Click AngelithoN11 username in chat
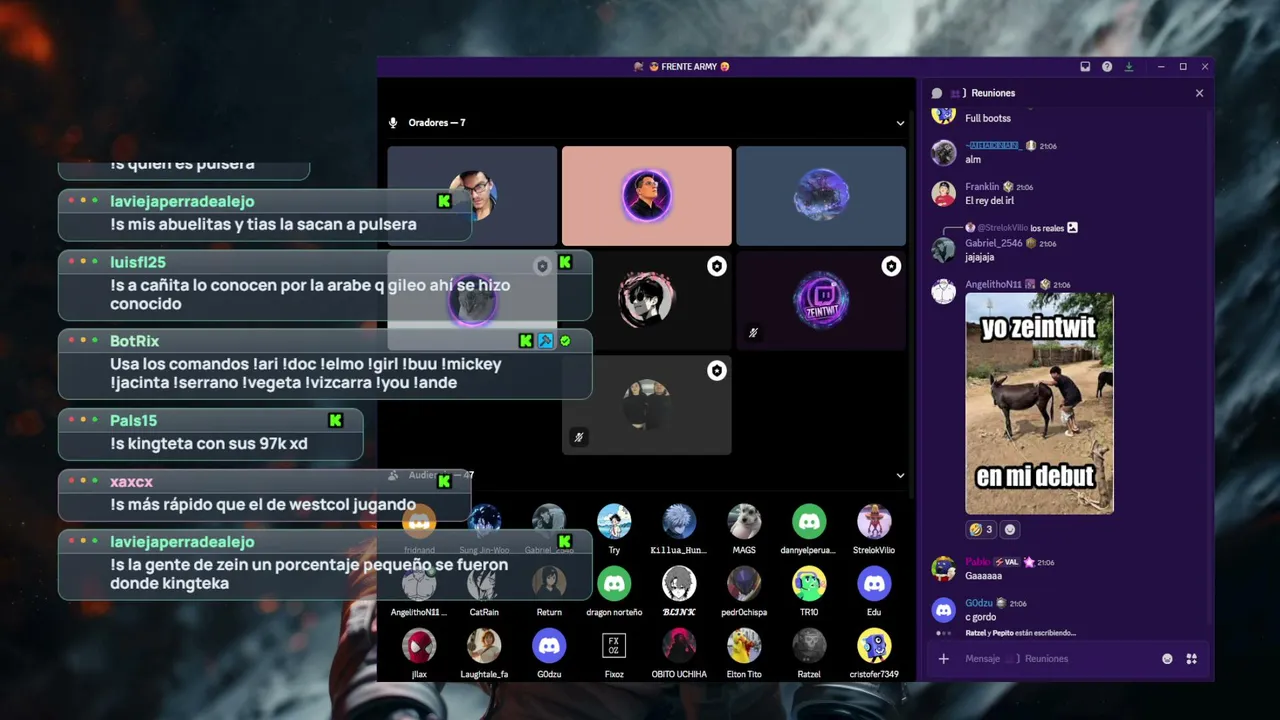The width and height of the screenshot is (1280, 720). point(993,285)
